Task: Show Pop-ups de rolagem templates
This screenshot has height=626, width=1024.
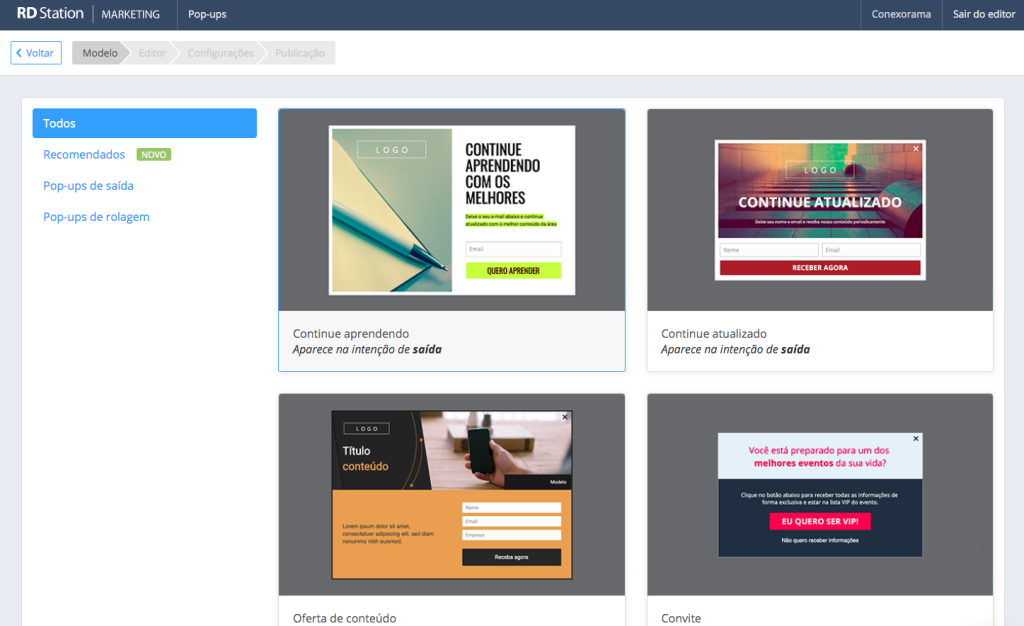Action: tap(96, 217)
